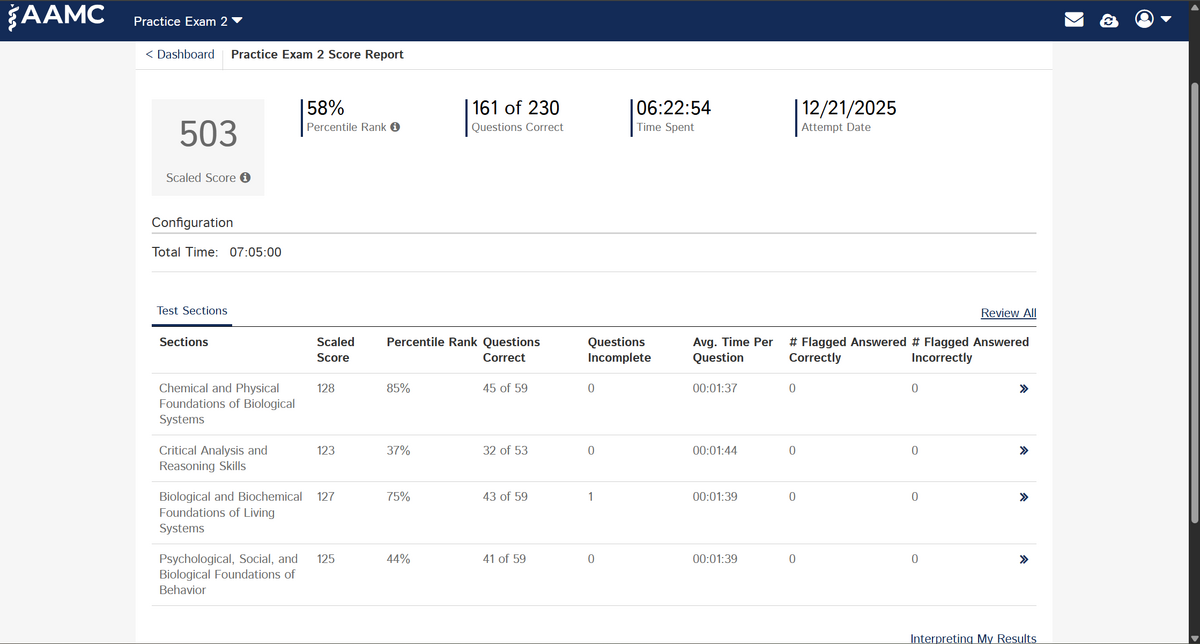Click the user profile avatar icon
The image size is (1200, 644).
coord(1145,20)
